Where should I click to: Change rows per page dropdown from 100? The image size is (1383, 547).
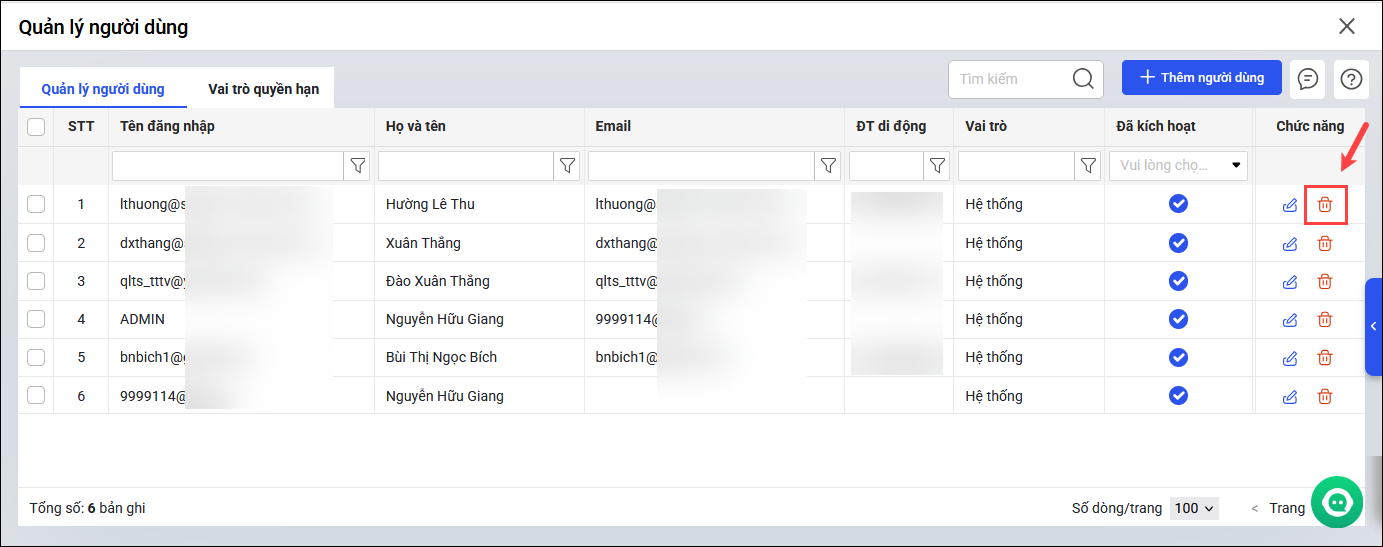(x=1195, y=508)
